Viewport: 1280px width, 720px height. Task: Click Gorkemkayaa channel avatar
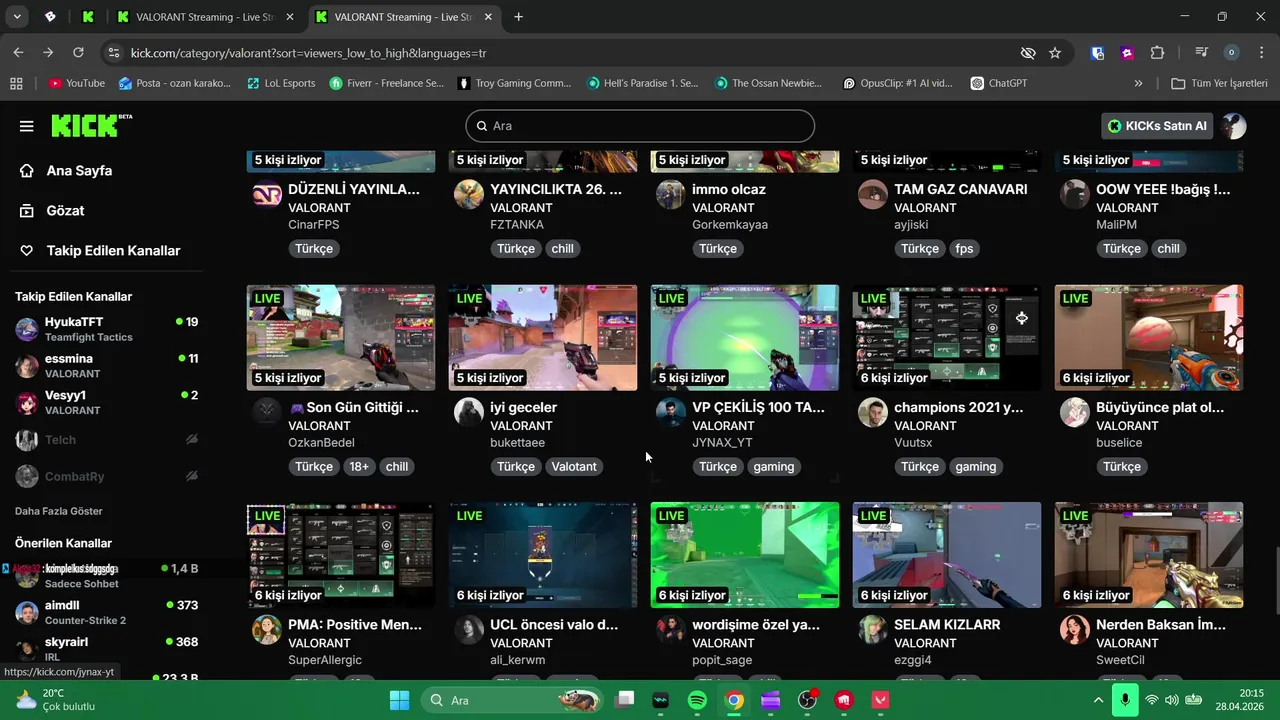pyautogui.click(x=670, y=194)
